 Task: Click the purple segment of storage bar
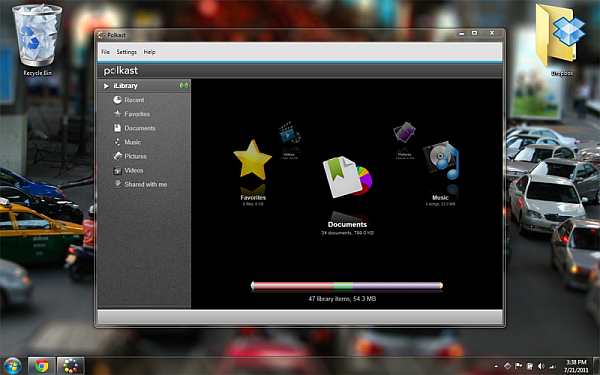tap(396, 285)
